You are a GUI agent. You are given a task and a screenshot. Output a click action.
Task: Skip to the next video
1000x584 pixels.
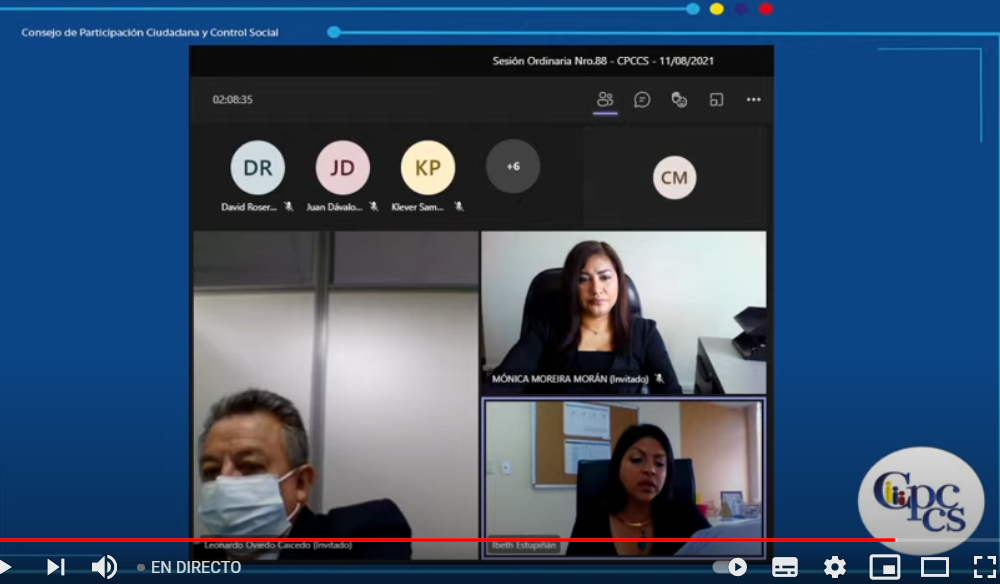[x=56, y=567]
